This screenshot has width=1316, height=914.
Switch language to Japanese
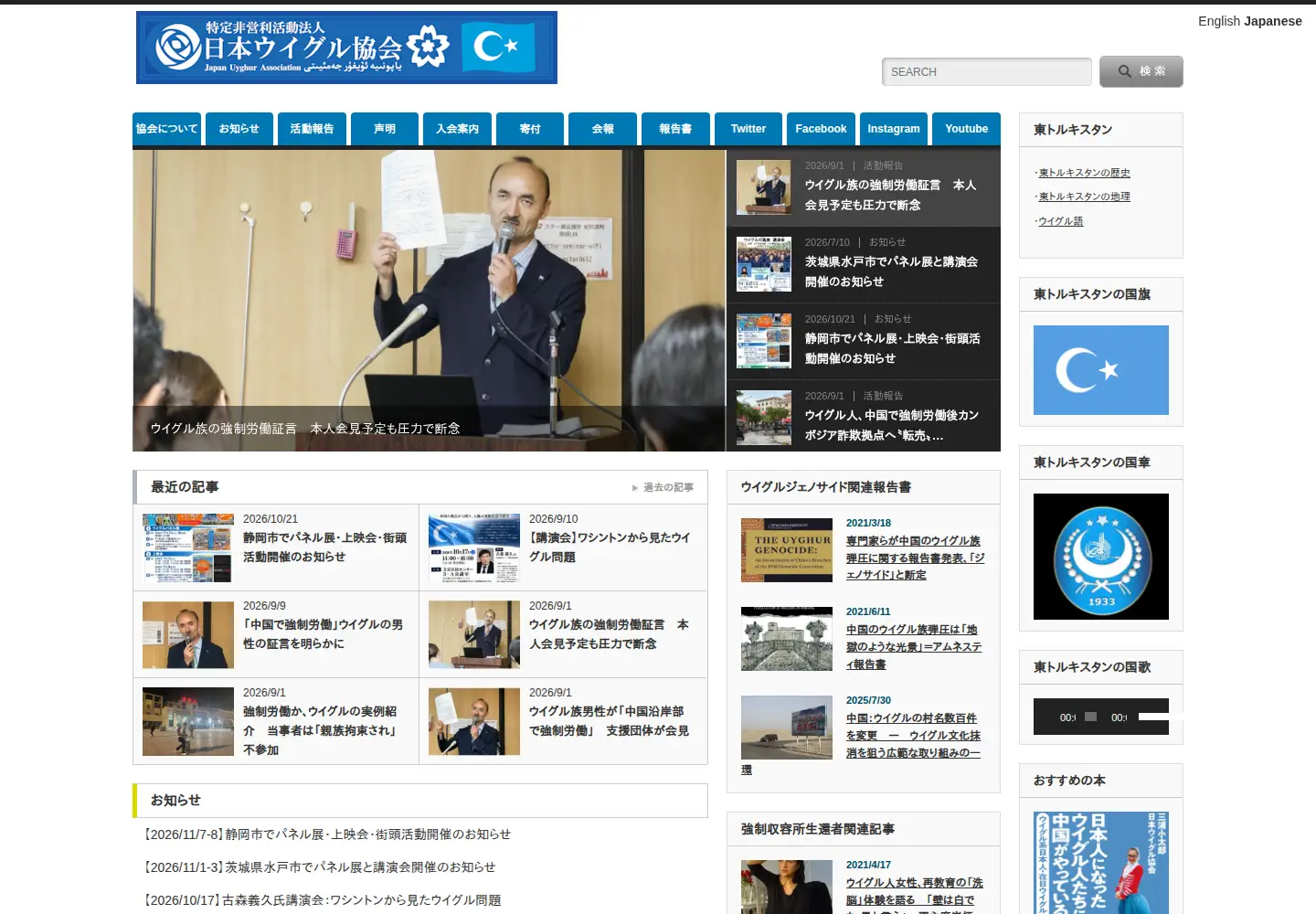click(1273, 21)
